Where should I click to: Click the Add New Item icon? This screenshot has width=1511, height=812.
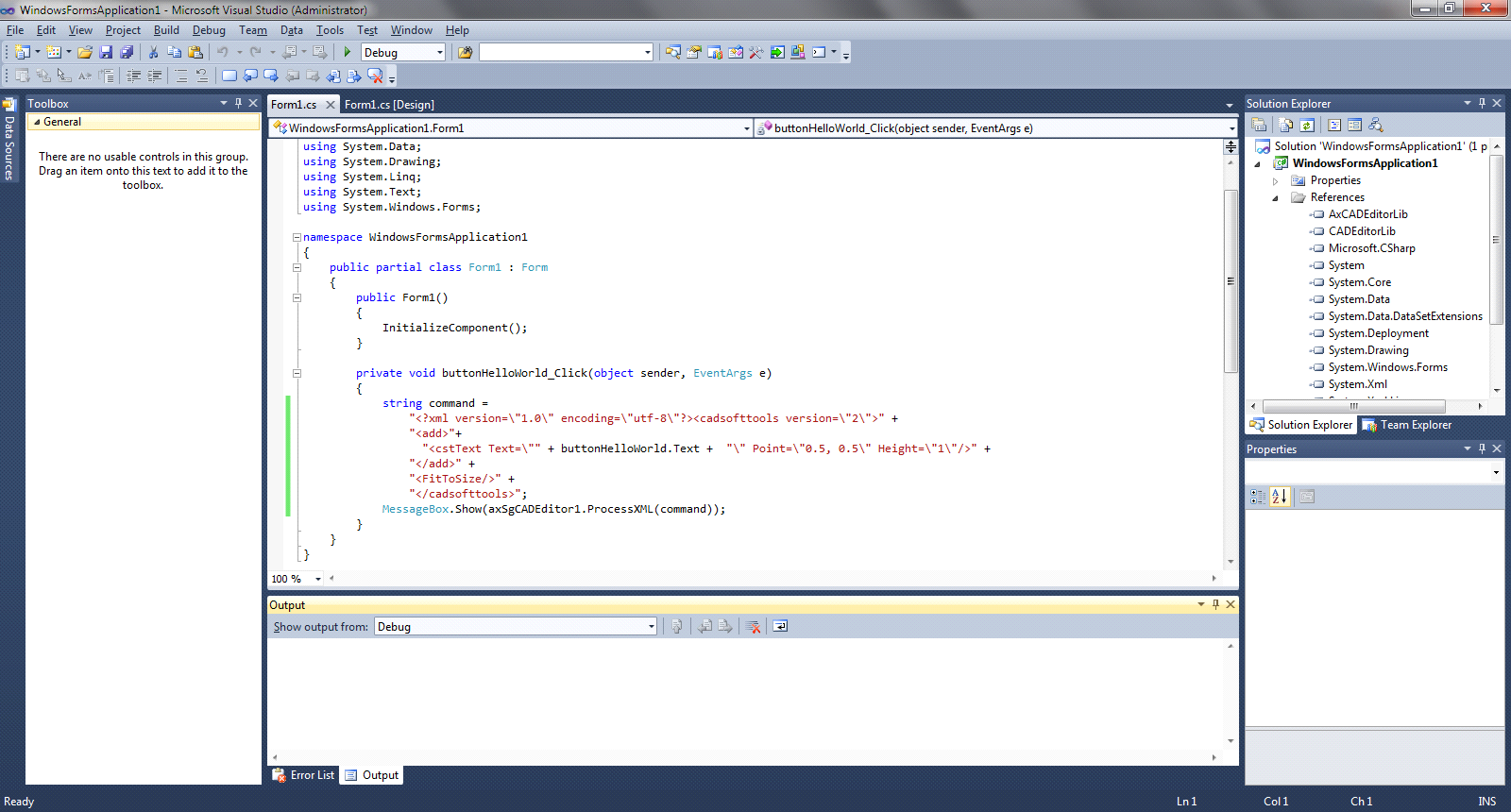click(x=54, y=53)
